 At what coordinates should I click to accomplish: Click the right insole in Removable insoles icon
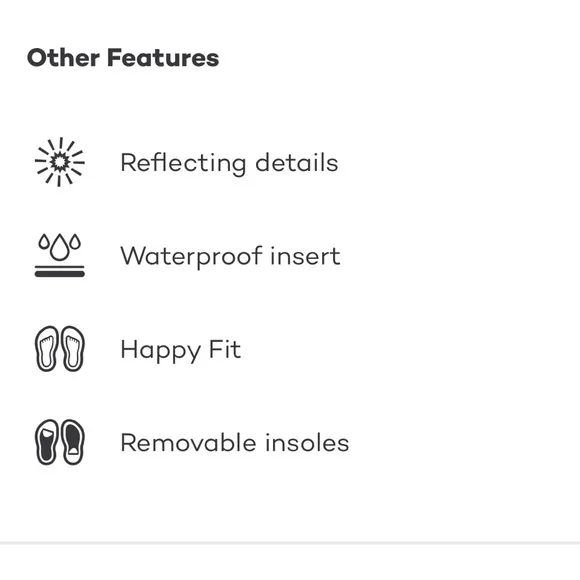coord(73,442)
